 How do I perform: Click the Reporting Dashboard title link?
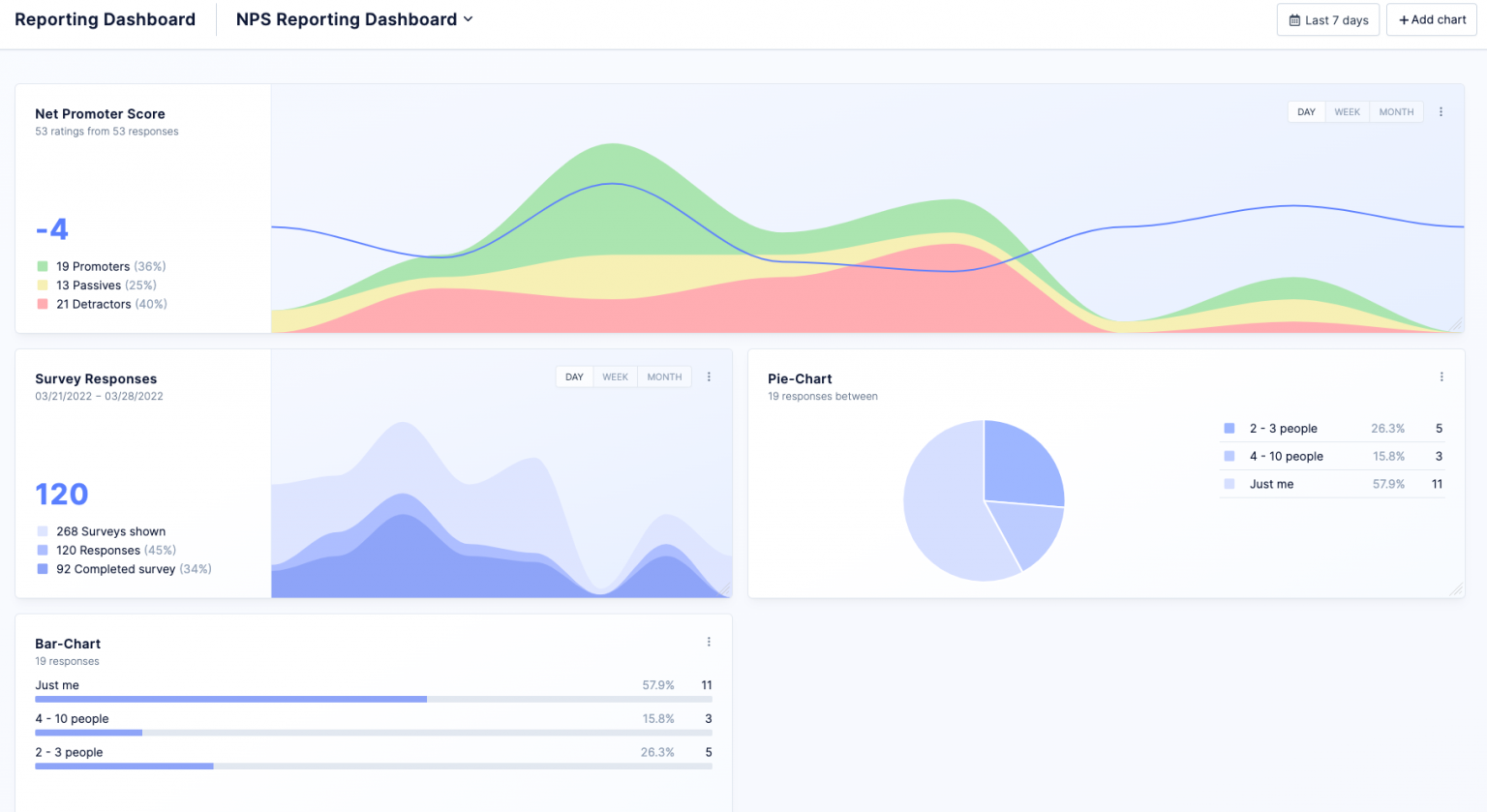click(x=105, y=19)
